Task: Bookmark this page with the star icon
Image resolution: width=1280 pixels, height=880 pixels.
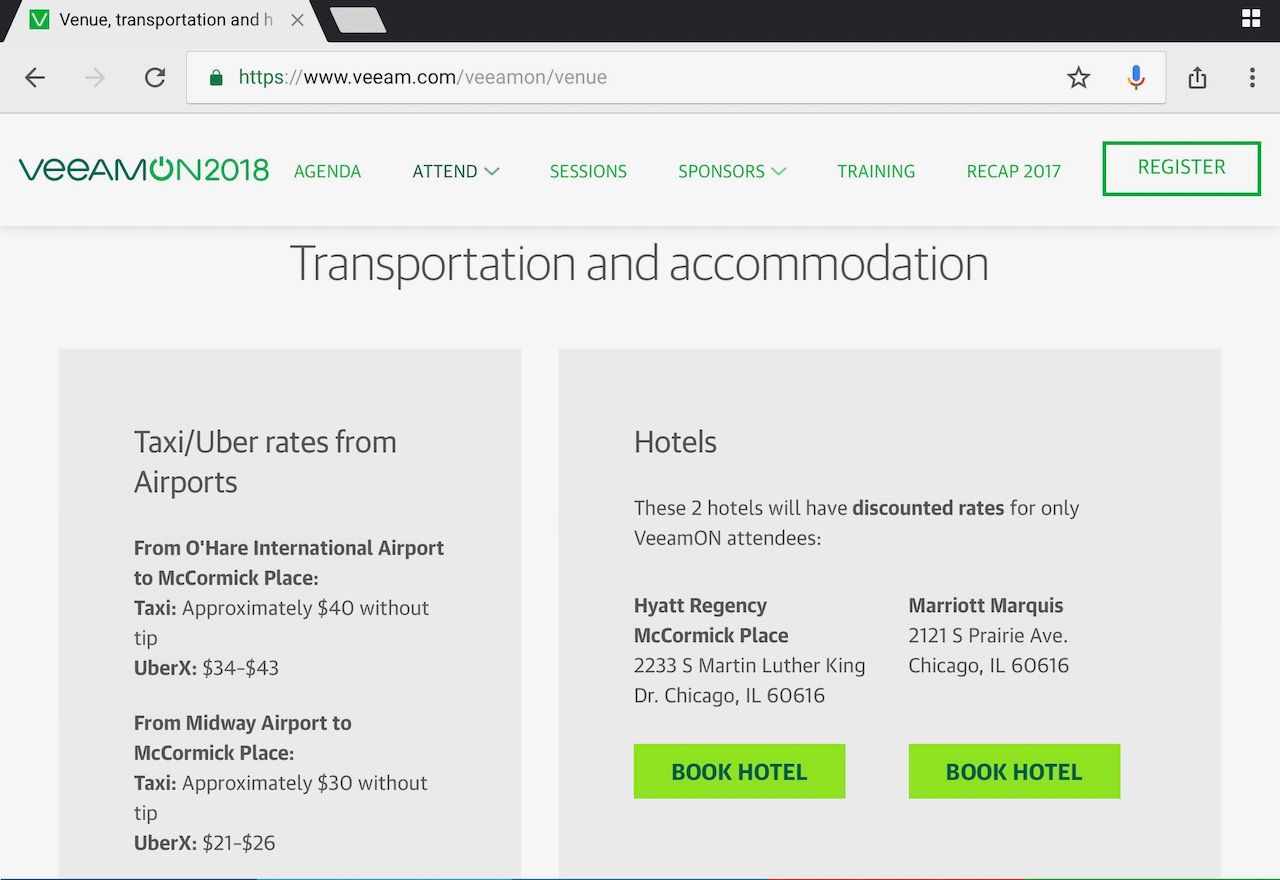Action: click(x=1078, y=78)
